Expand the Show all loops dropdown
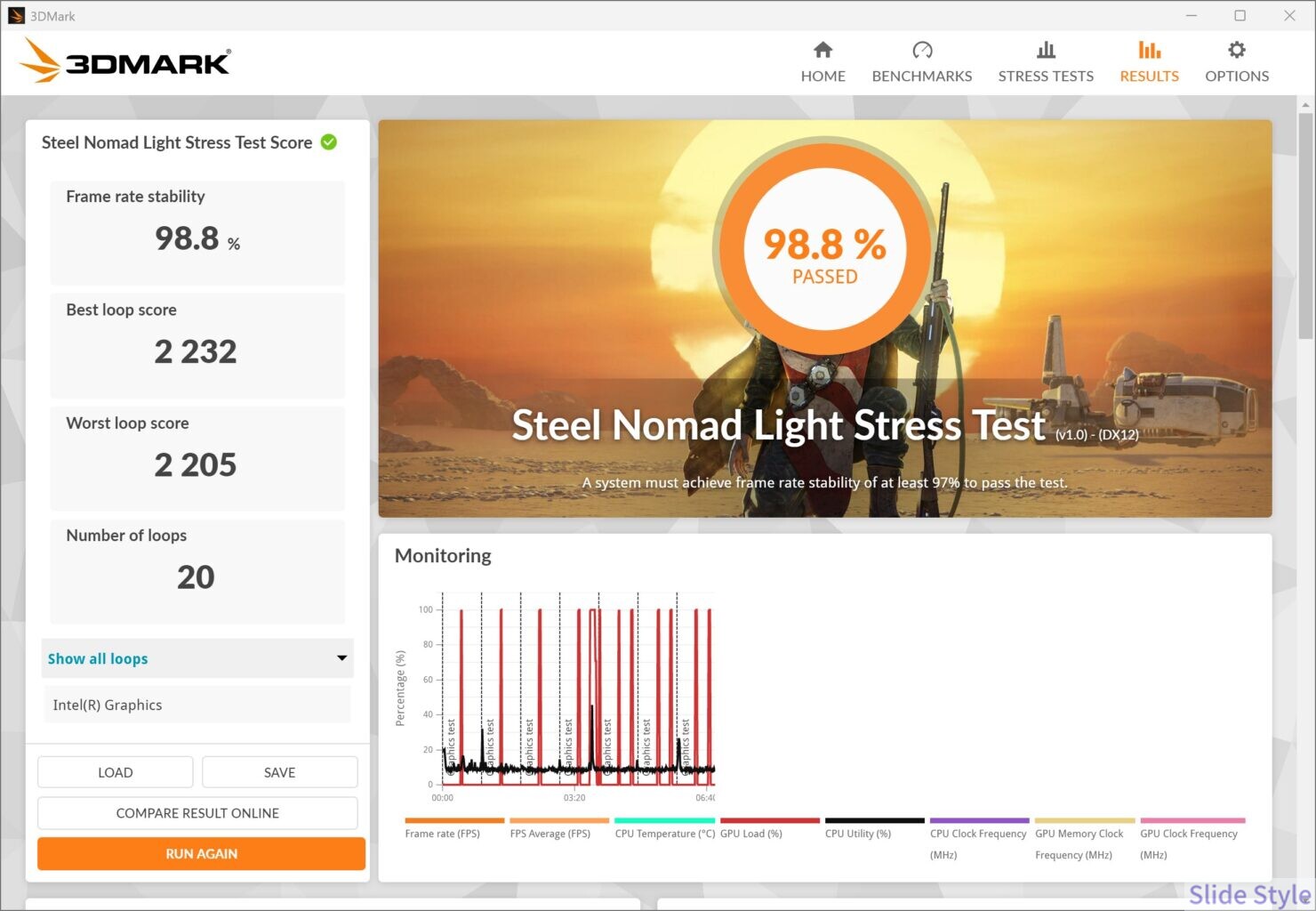Image resolution: width=1316 pixels, height=911 pixels. tap(197, 658)
